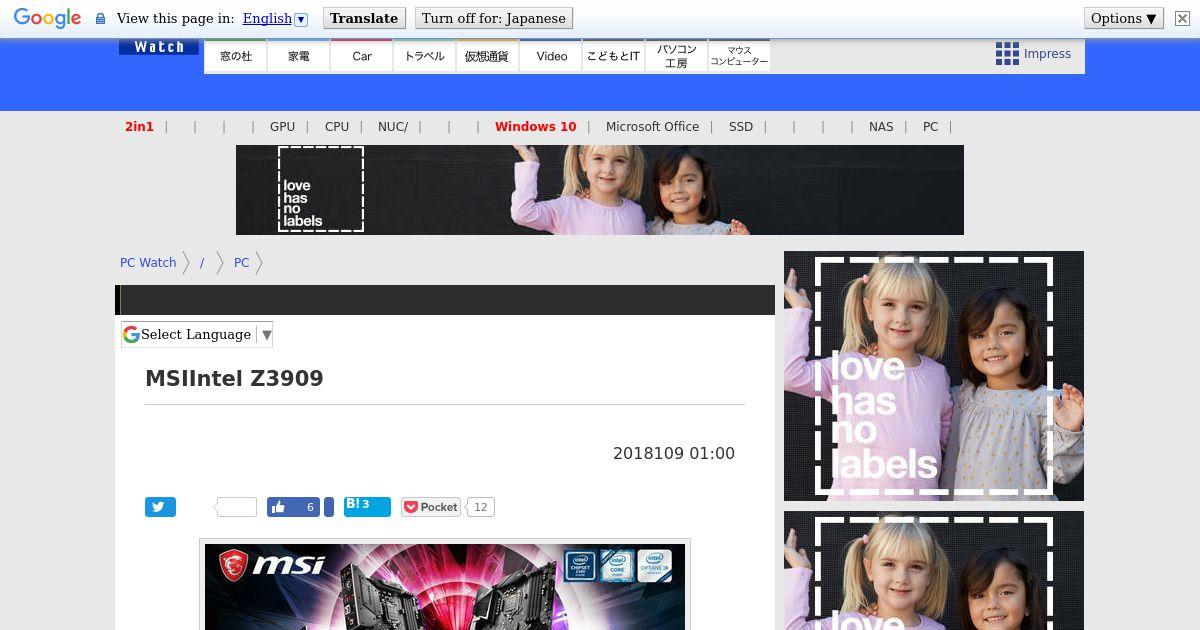Click the Pocket count 12
This screenshot has width=1200, height=630.
coord(481,507)
